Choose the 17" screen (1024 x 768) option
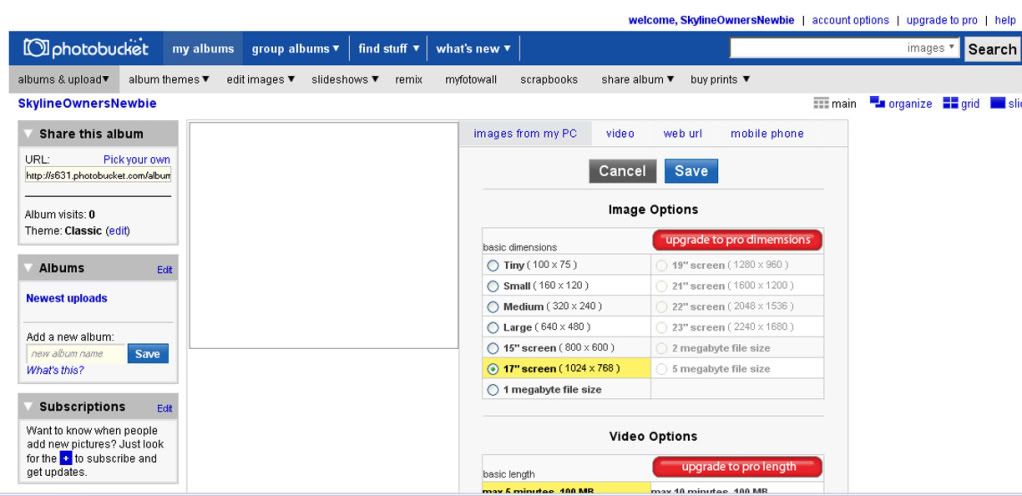 [x=493, y=369]
